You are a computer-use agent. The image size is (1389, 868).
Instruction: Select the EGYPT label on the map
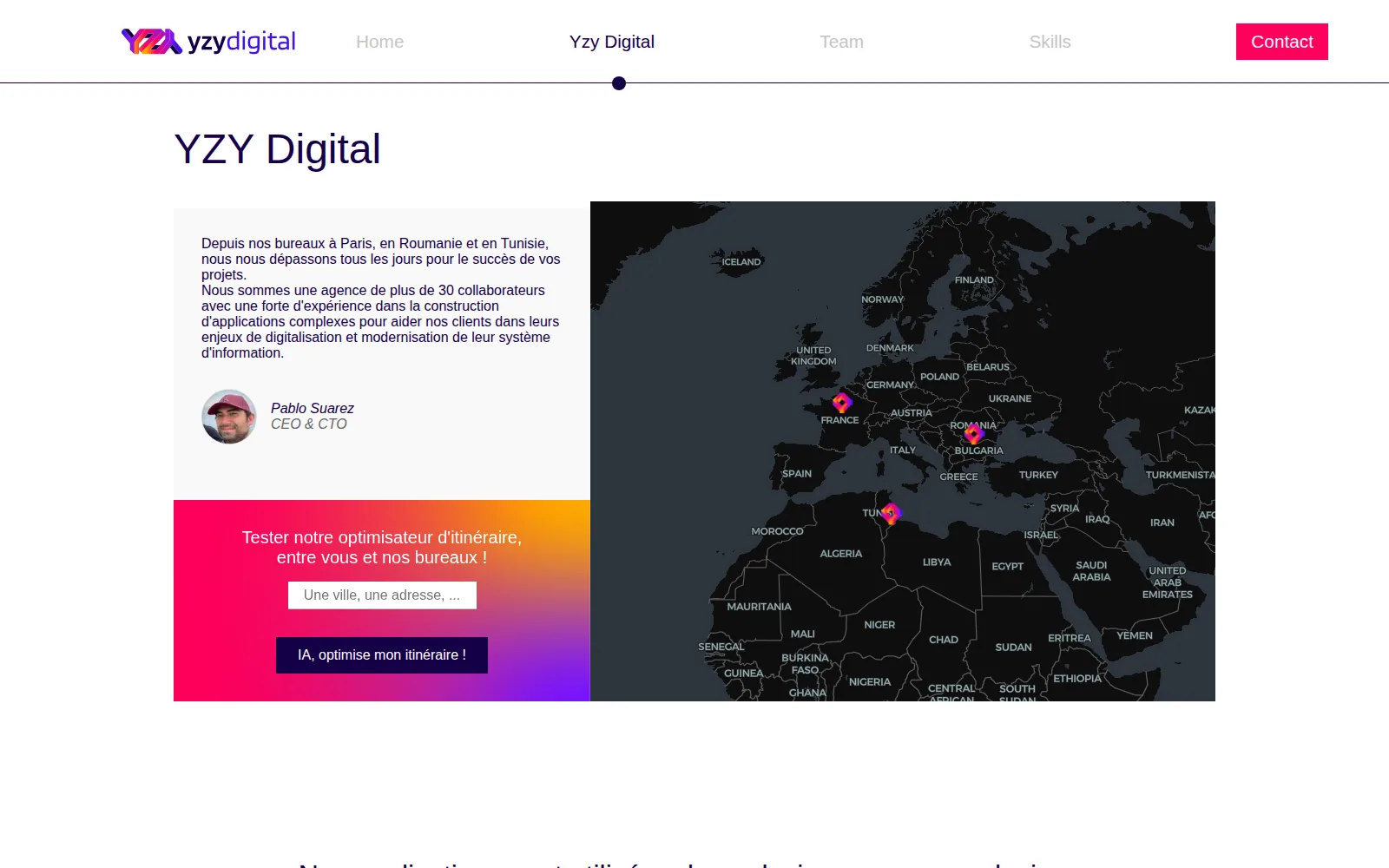click(x=1008, y=566)
